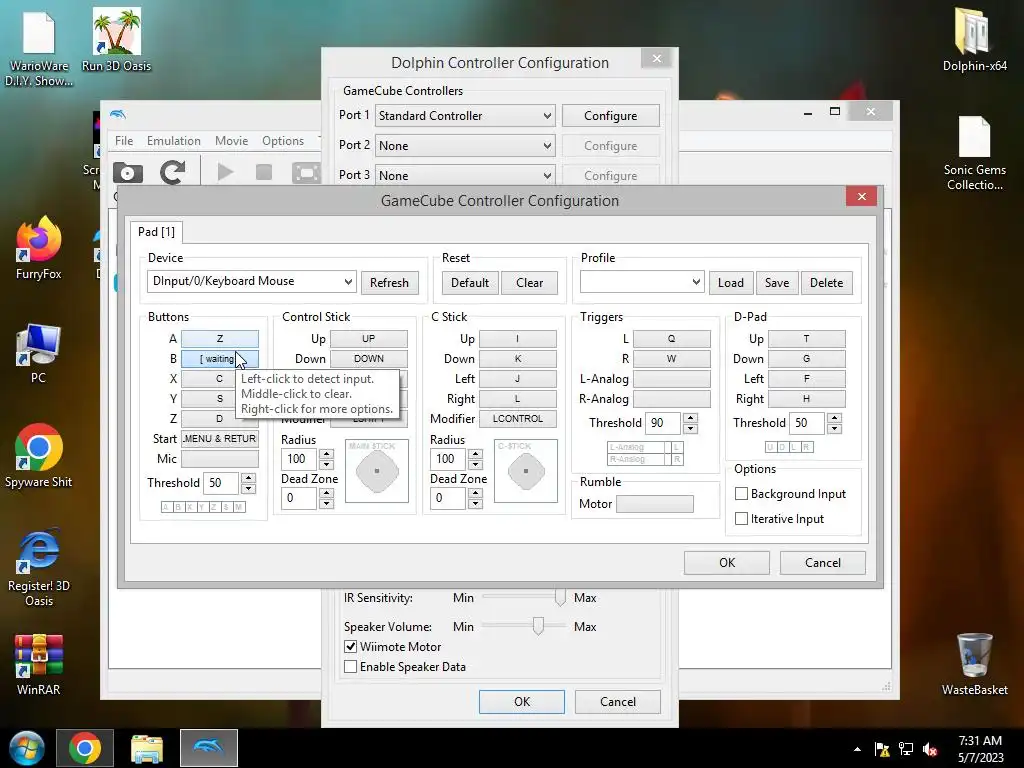This screenshot has width=1024, height=768.
Task: Click Configure for Port 1
Action: (x=611, y=116)
